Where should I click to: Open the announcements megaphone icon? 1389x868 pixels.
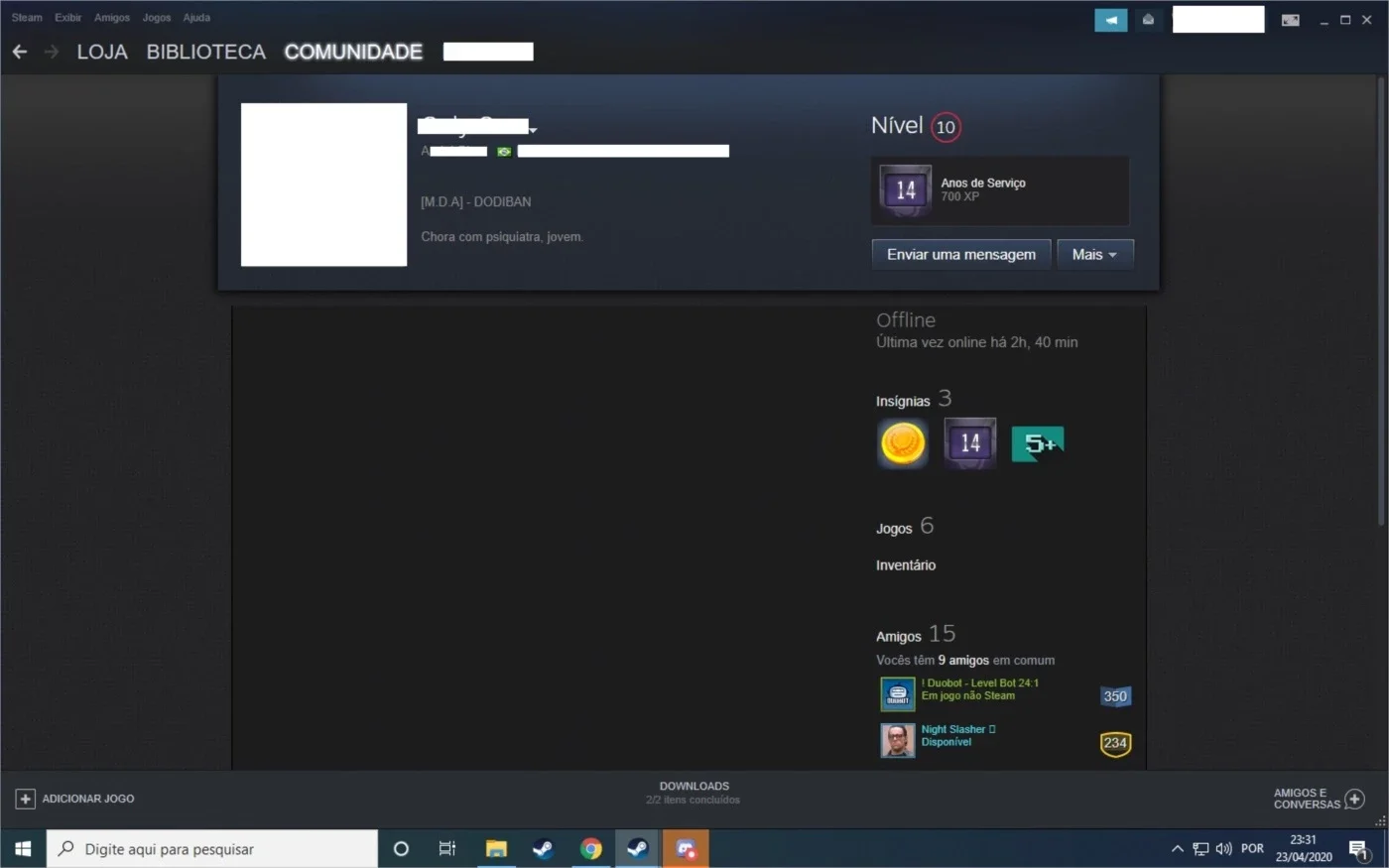[1110, 20]
